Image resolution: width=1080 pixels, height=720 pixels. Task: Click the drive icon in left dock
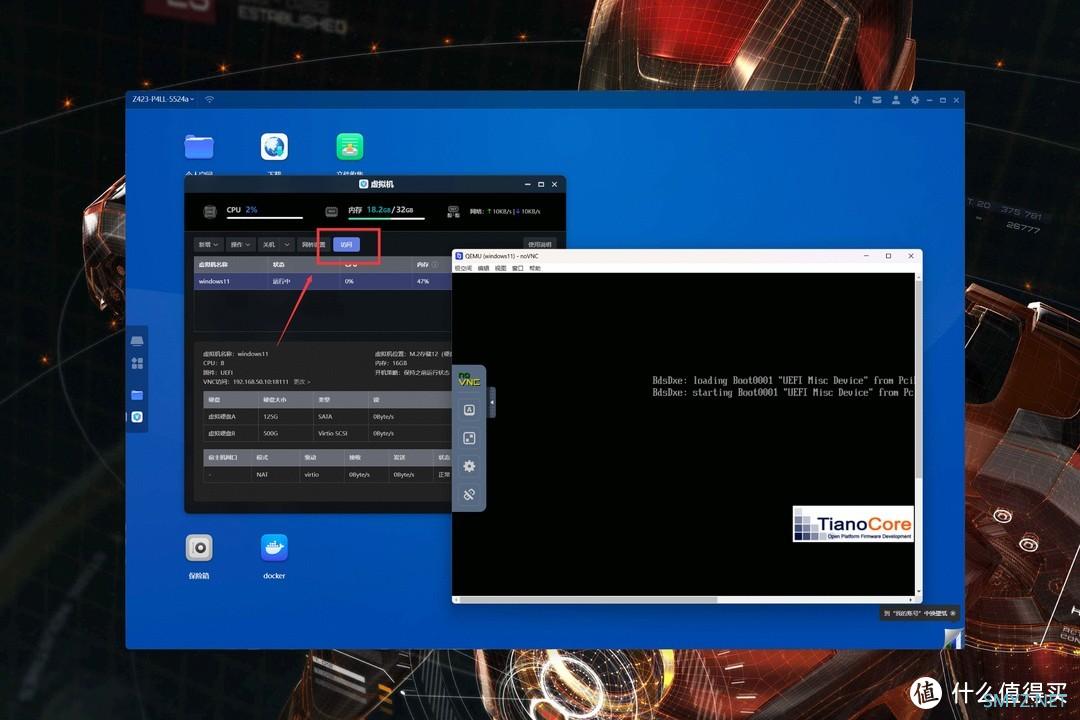137,341
